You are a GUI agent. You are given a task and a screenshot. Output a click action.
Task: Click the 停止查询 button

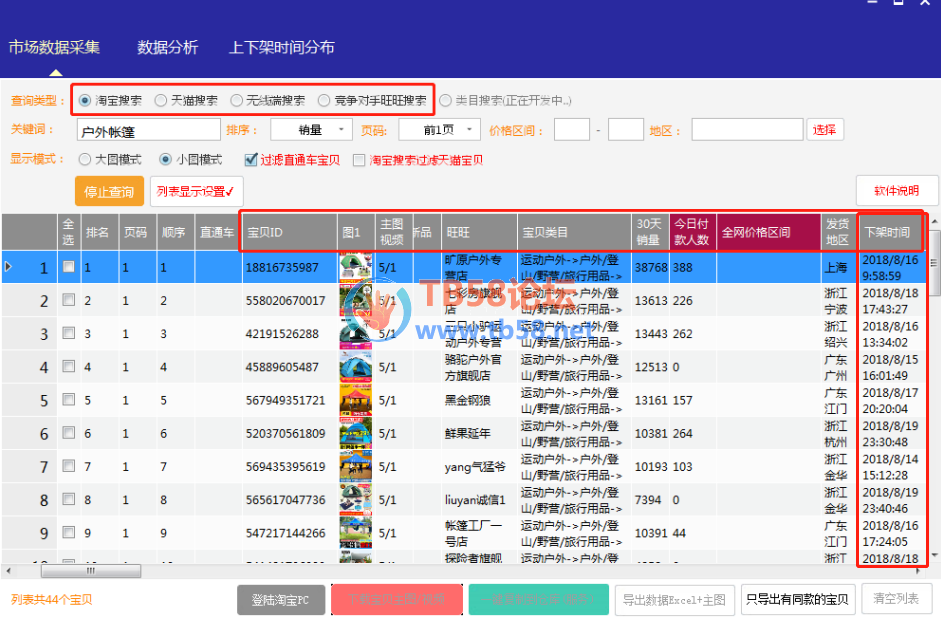pos(109,191)
